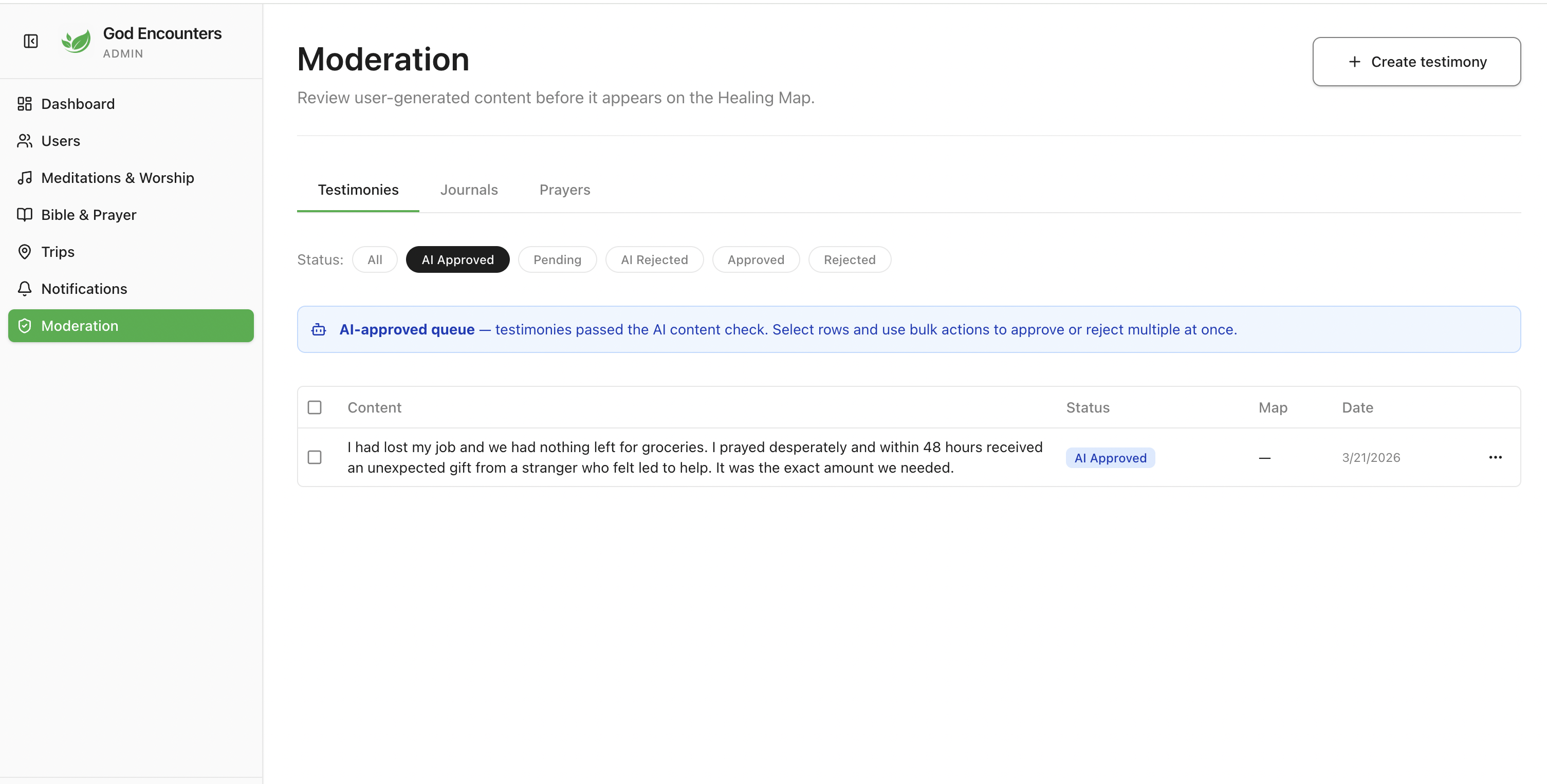Open row actions three-dot menu

(x=1495, y=457)
